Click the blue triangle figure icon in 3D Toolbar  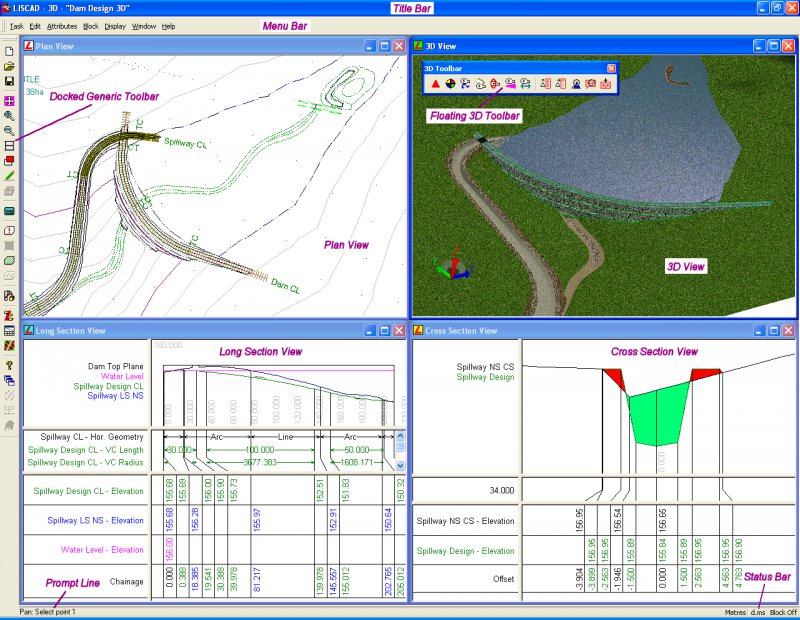coord(576,84)
